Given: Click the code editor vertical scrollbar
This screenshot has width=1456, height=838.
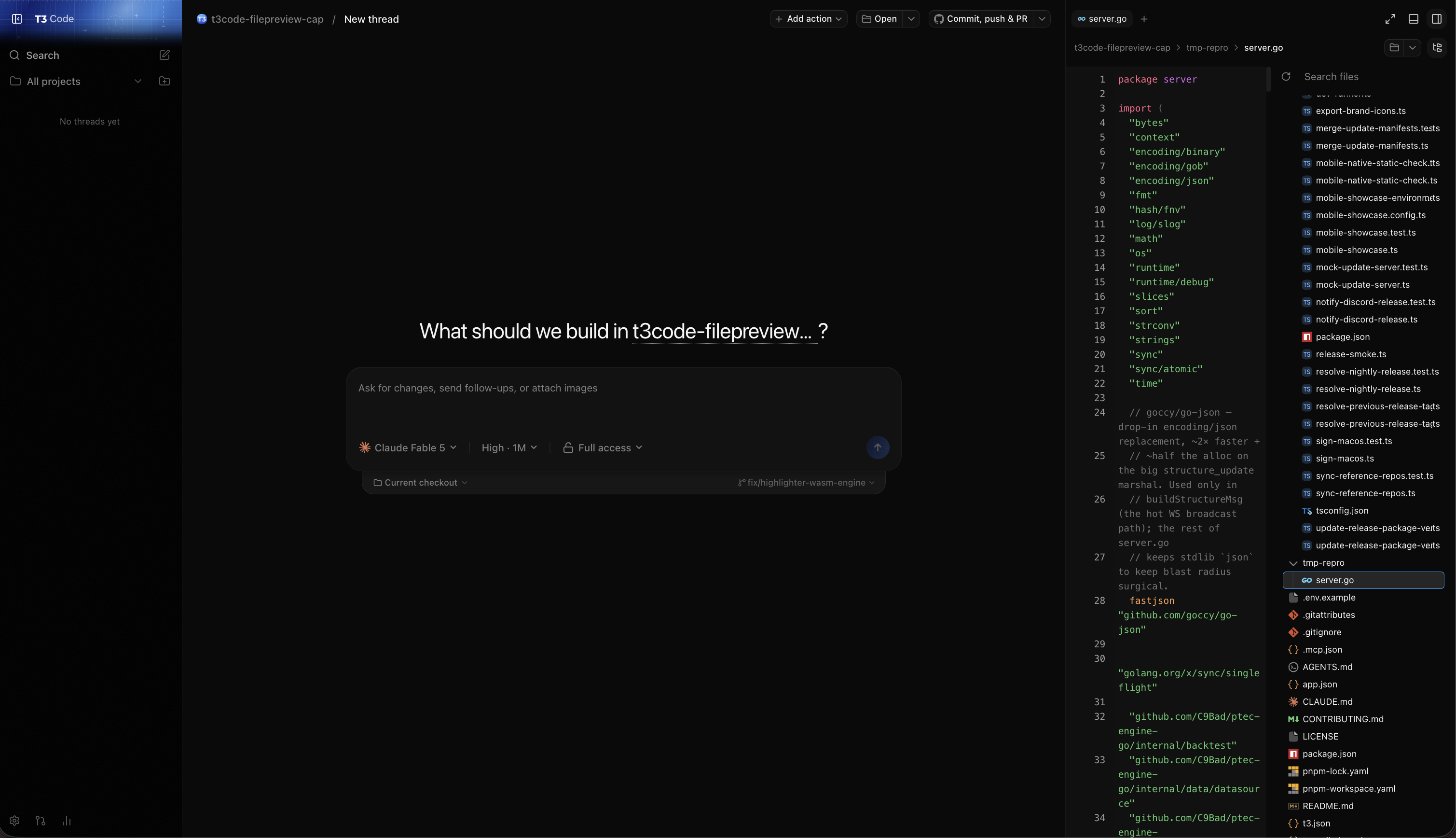Looking at the screenshot, I should [1268, 80].
